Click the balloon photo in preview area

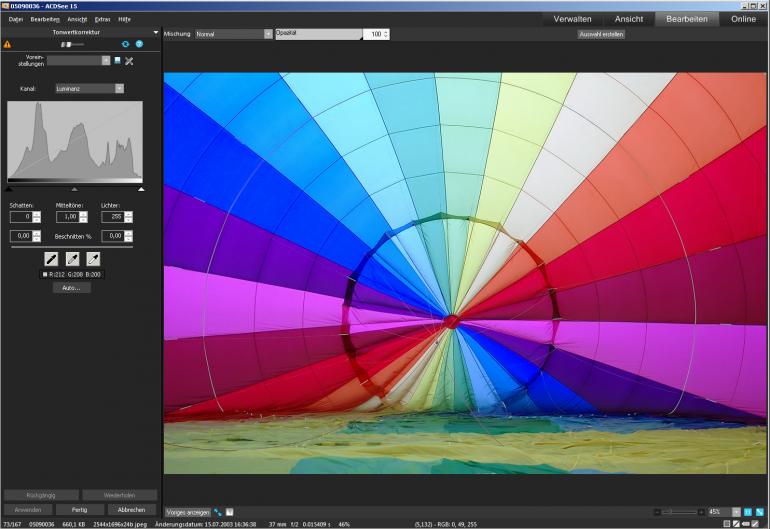[465, 273]
